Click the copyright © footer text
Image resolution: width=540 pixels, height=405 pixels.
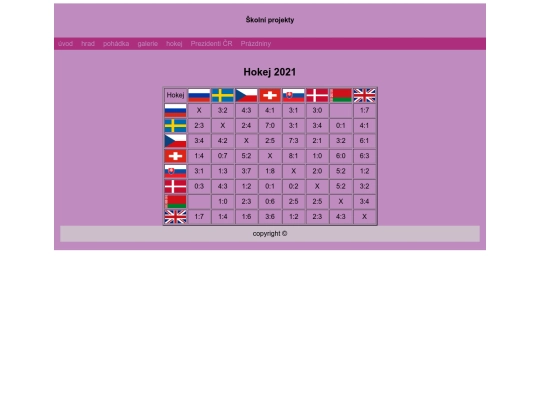pos(270,233)
